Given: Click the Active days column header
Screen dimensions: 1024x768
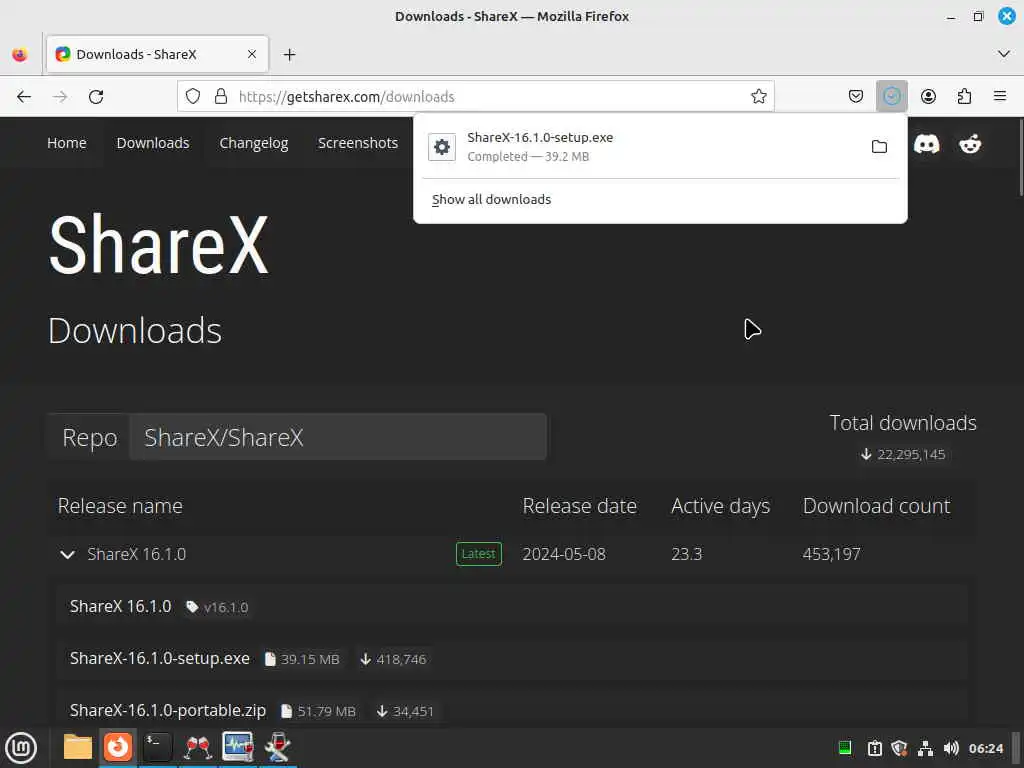Looking at the screenshot, I should (x=720, y=506).
